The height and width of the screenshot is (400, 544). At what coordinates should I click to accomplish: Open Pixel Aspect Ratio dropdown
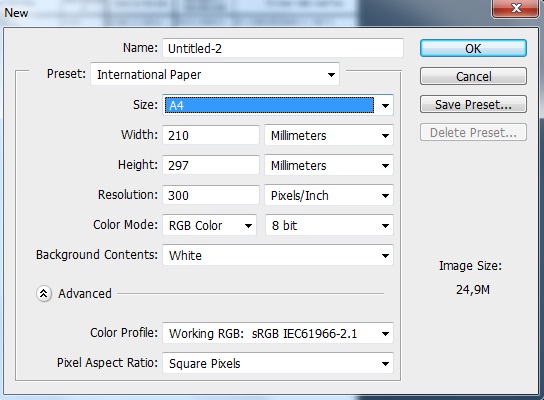[278, 363]
